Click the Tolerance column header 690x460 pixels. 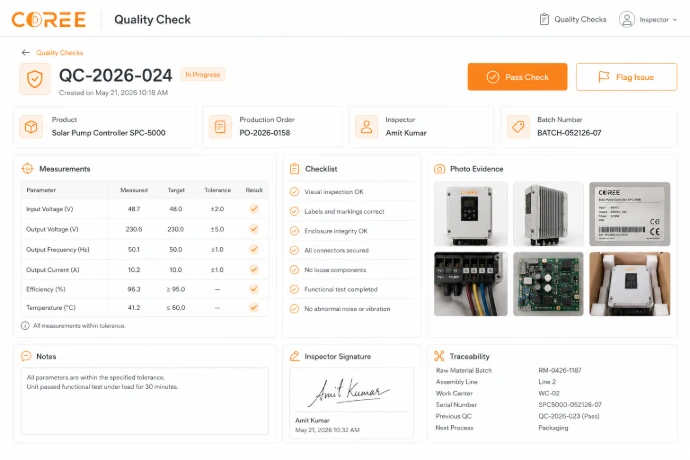point(217,190)
